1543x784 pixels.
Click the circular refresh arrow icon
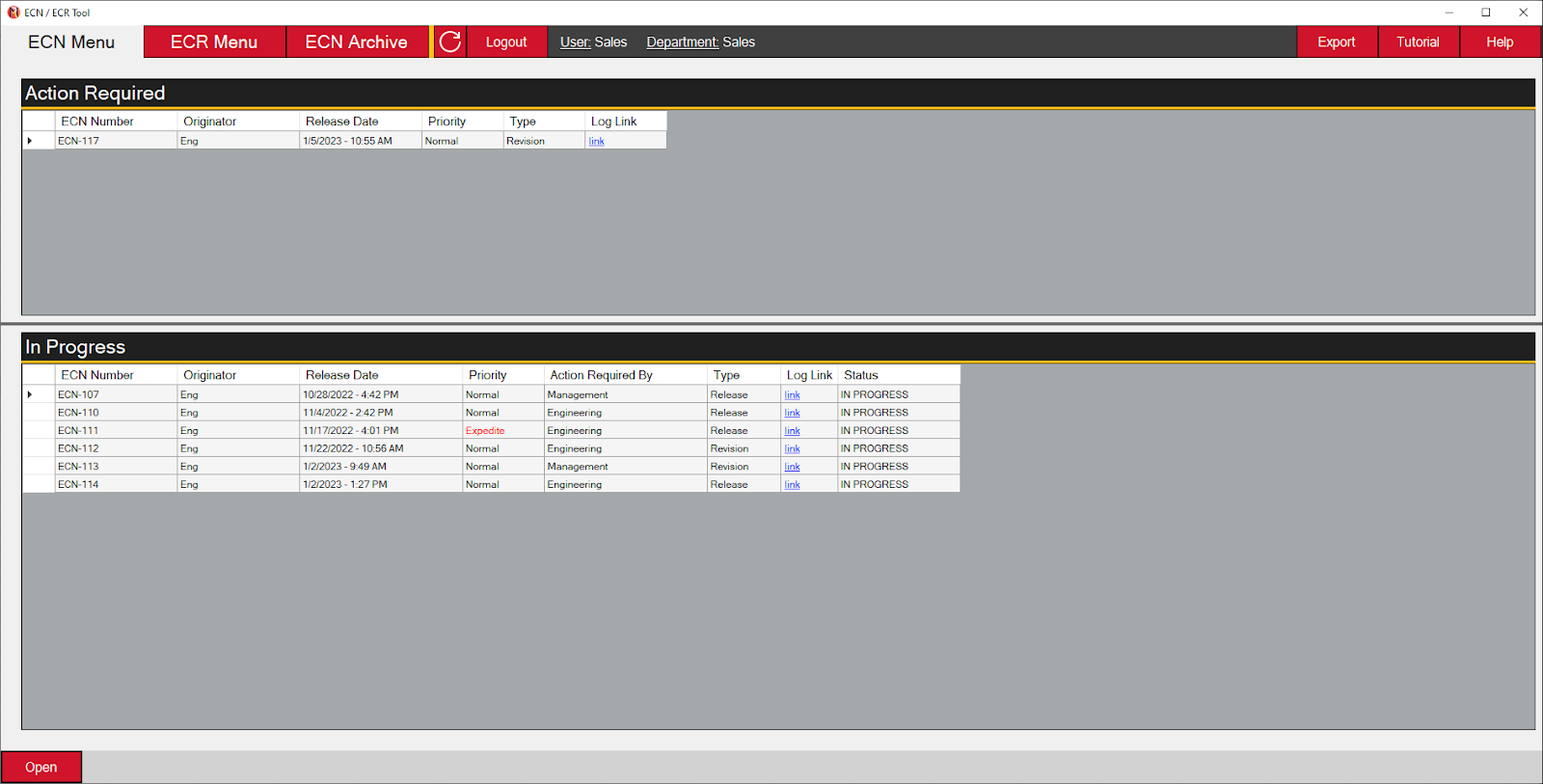click(x=450, y=41)
